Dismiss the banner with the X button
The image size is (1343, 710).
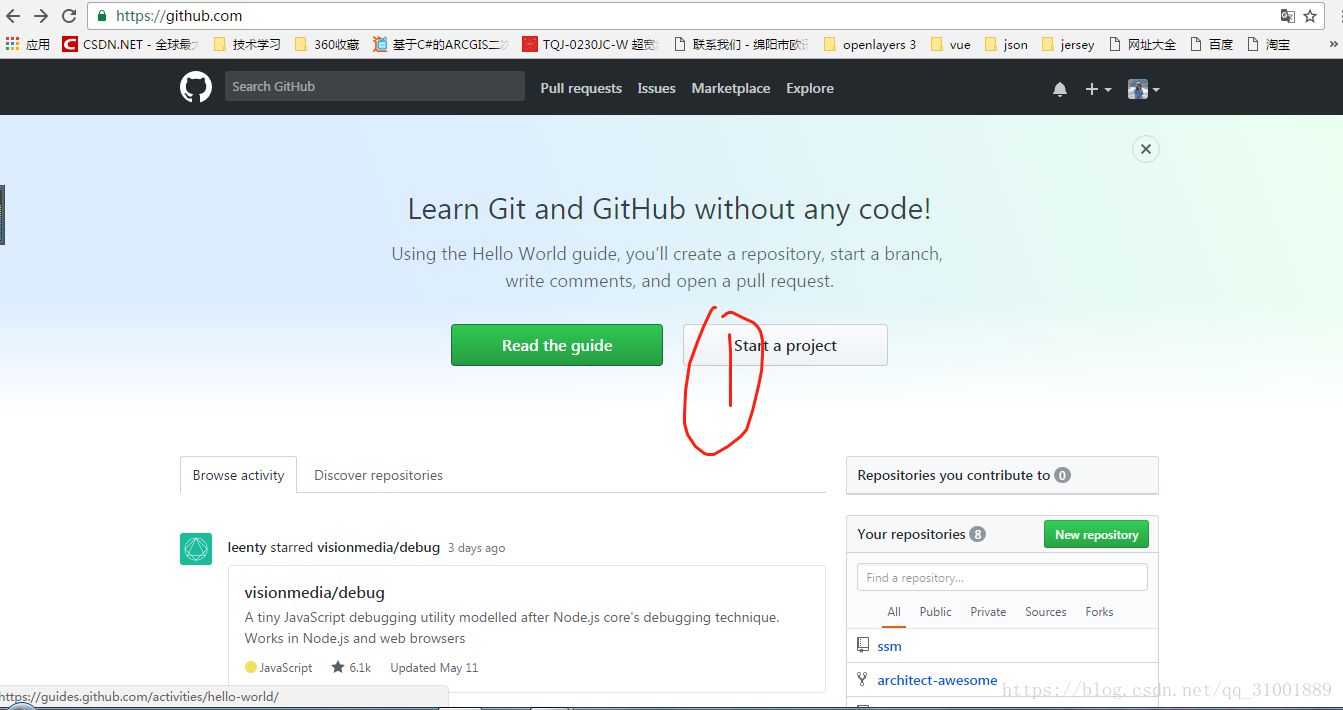pyautogui.click(x=1146, y=149)
